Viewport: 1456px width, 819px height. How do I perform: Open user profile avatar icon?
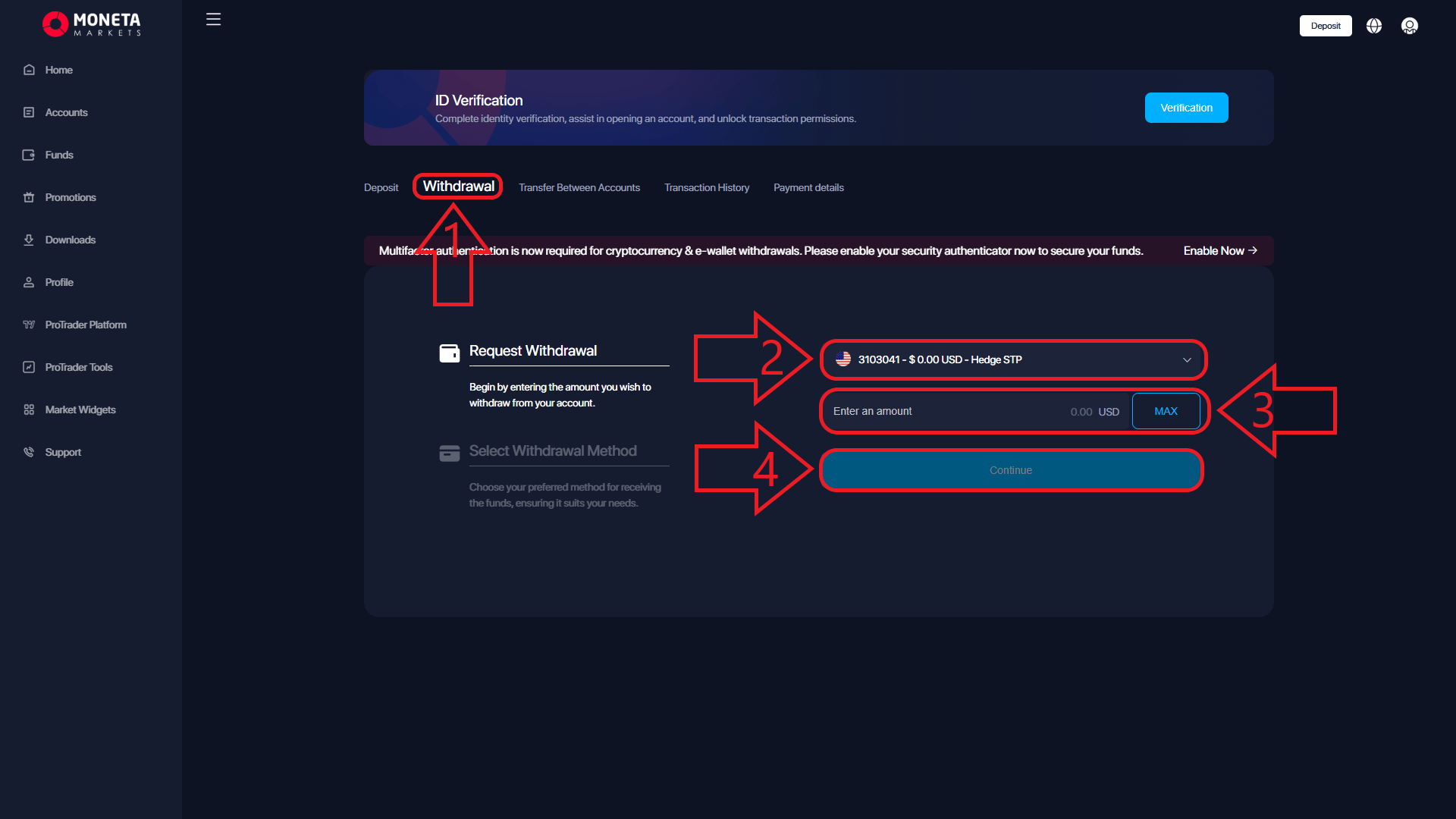[x=1409, y=26]
